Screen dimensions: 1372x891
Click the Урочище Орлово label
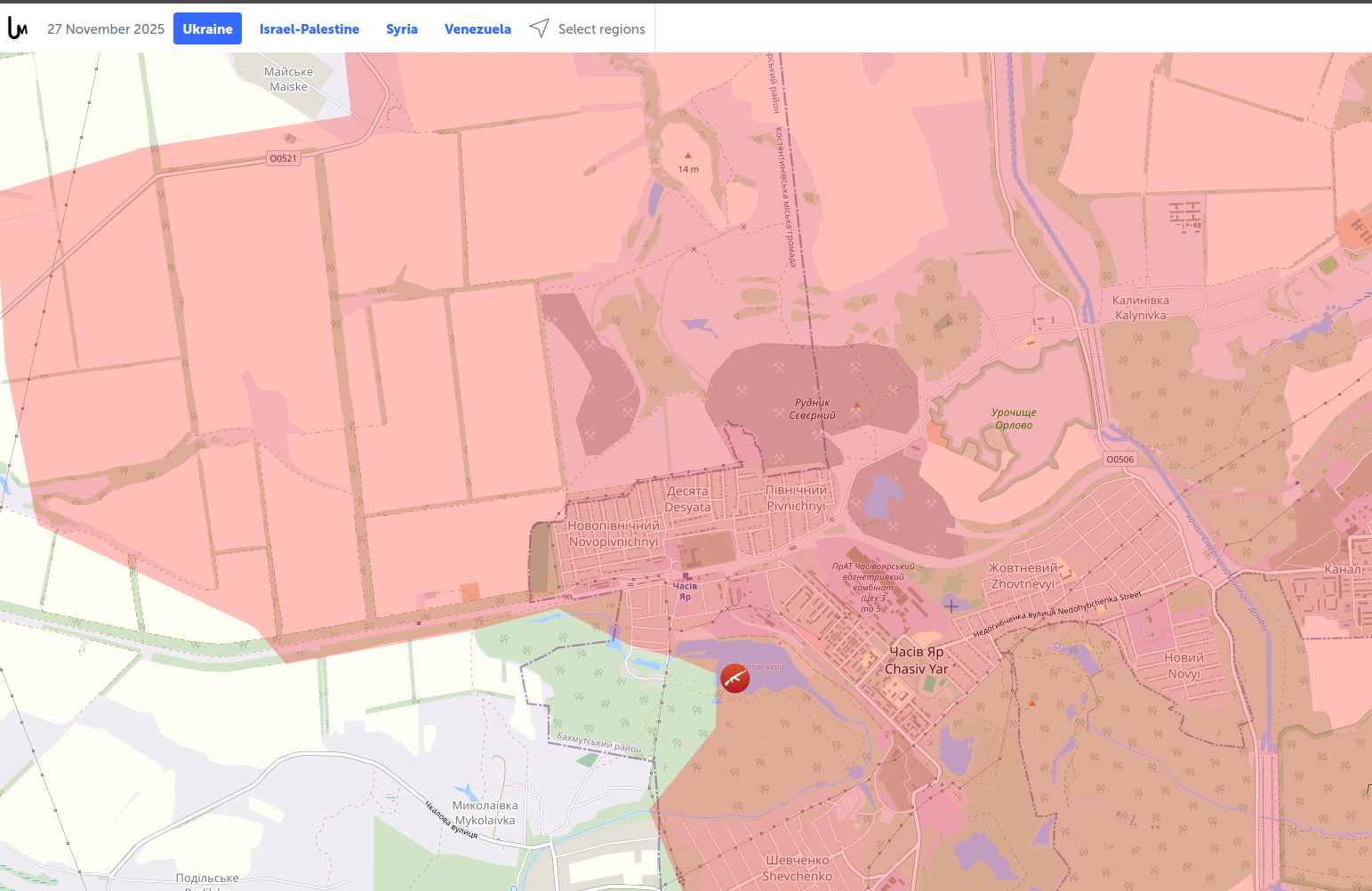[1014, 419]
